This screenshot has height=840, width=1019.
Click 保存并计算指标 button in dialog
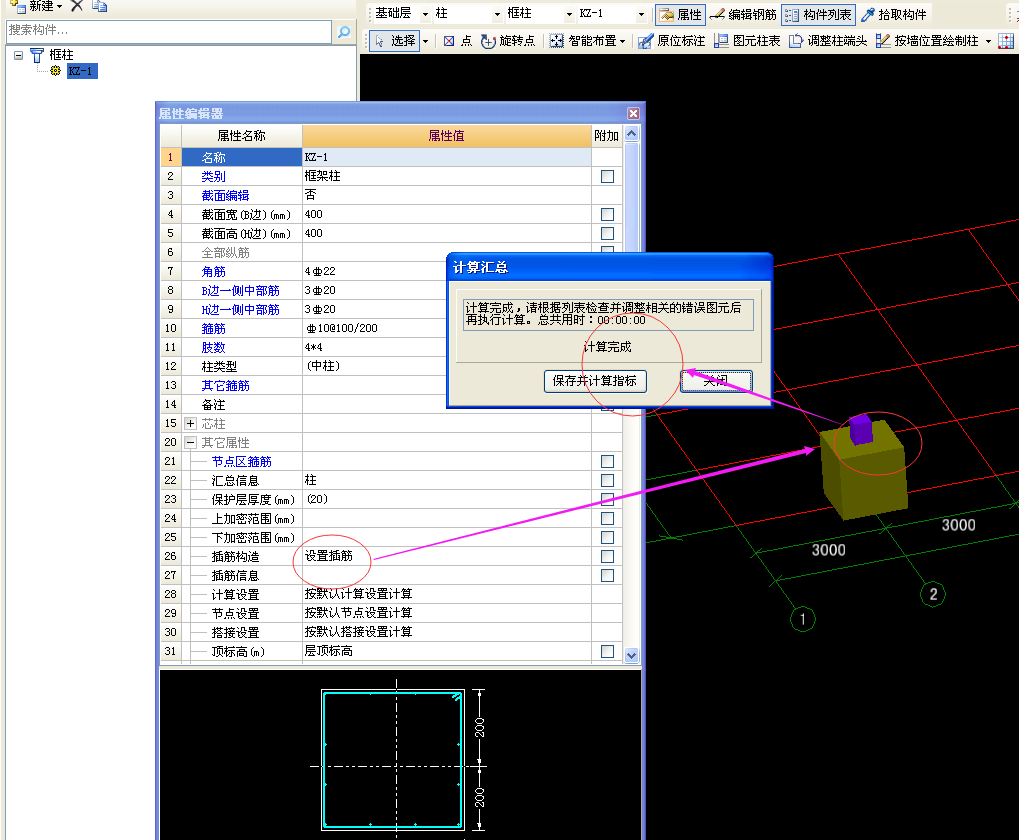pos(595,381)
